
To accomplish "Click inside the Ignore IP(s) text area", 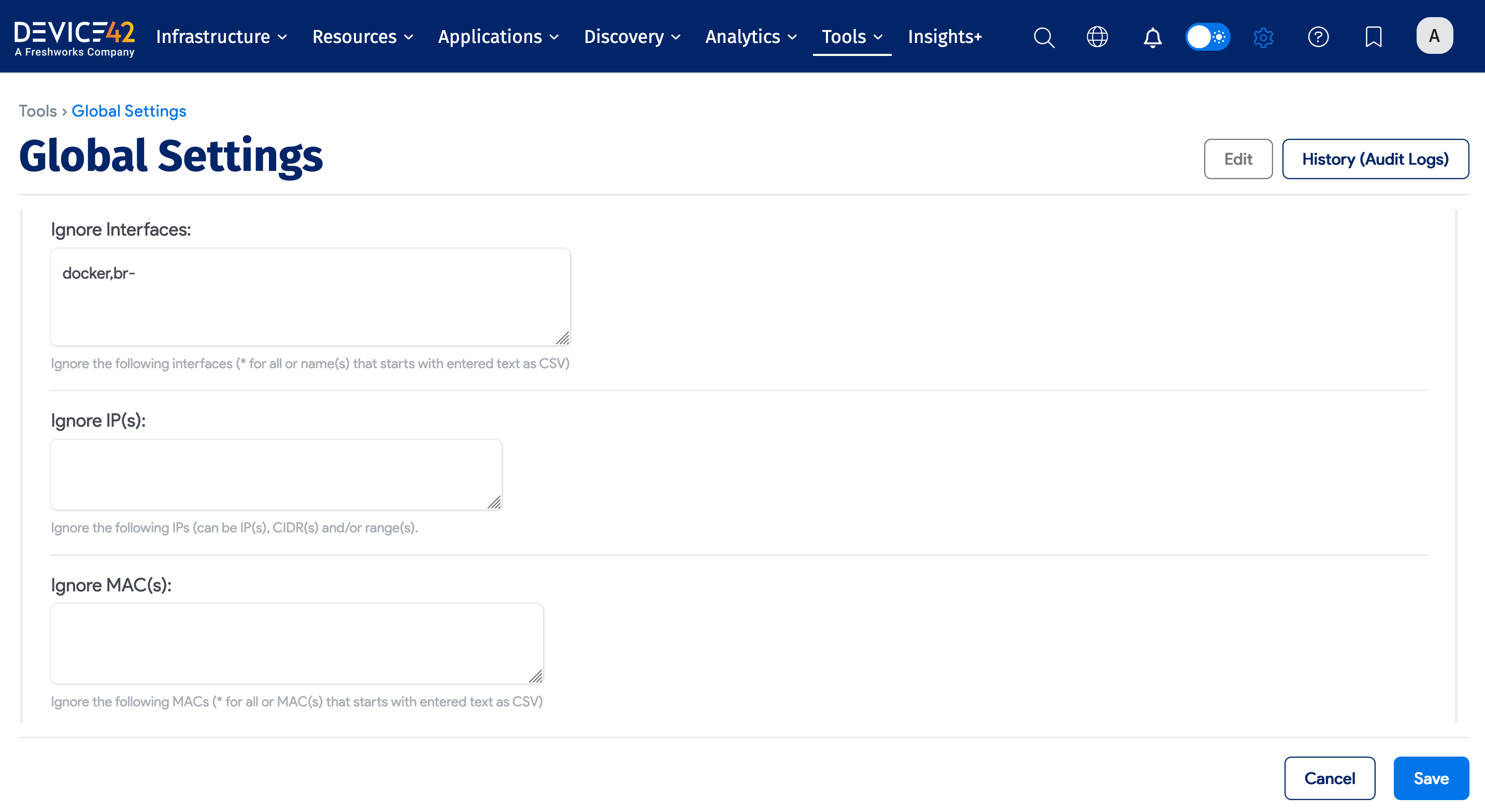I will (276, 474).
